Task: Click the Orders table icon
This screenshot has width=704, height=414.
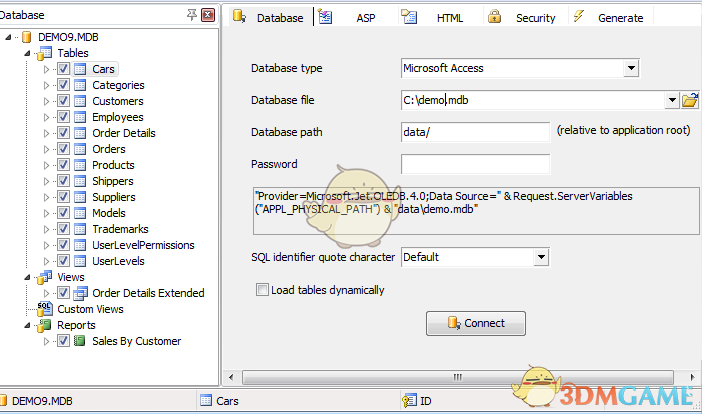Action: (x=80, y=149)
